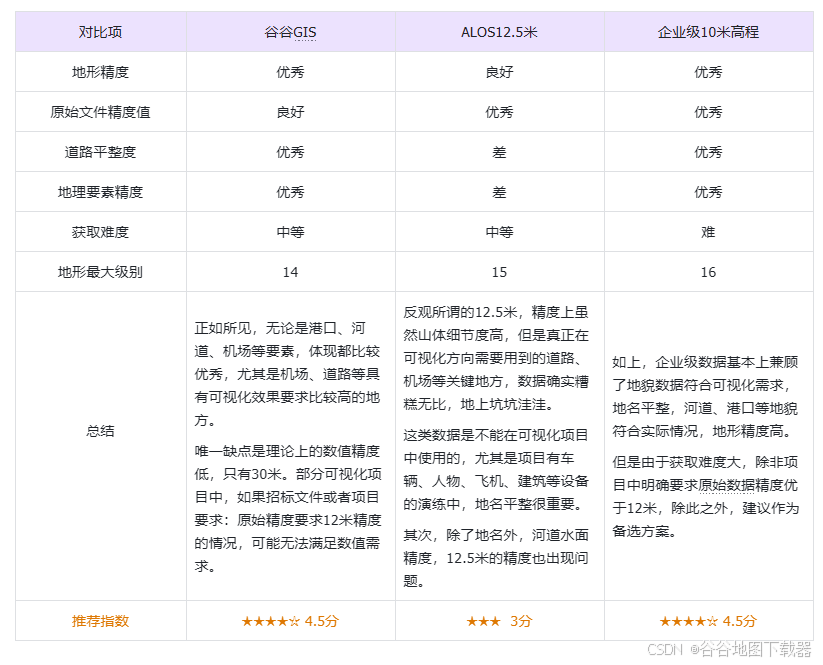Click the '对比项' header cell

100,32
